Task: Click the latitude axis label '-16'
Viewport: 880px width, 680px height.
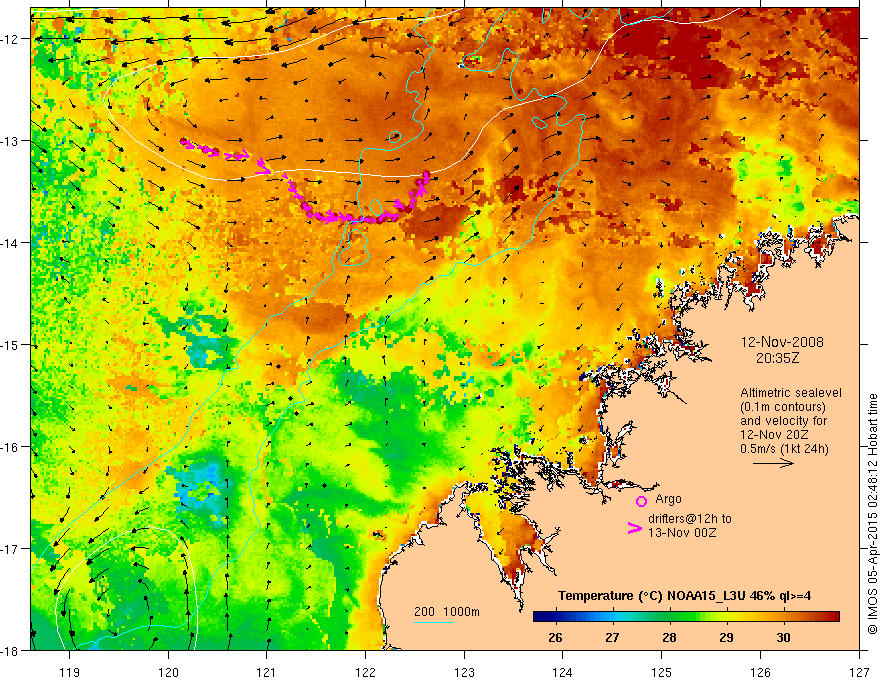Action: tap(11, 447)
